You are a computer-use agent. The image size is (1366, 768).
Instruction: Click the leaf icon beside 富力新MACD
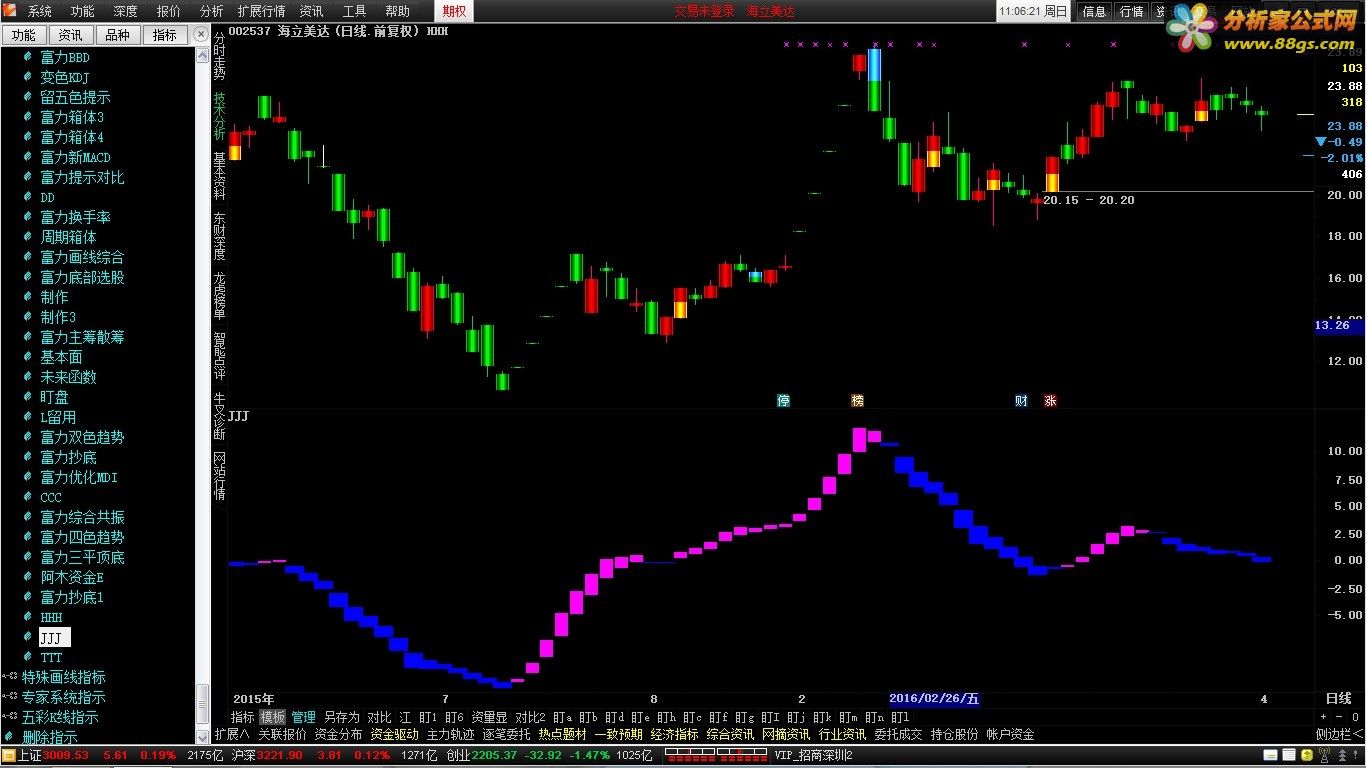click(28, 157)
